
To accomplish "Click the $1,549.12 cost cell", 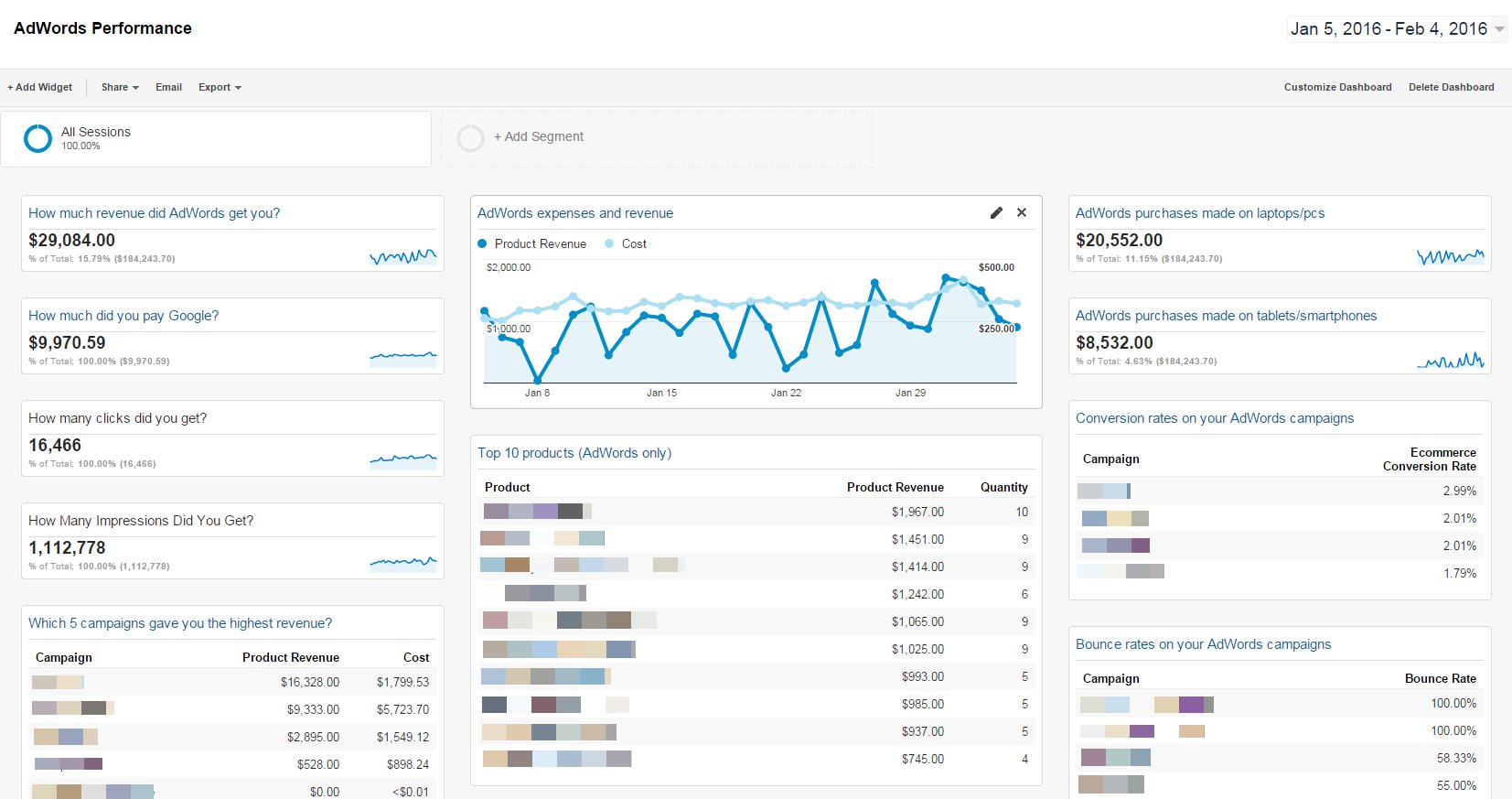I will tap(402, 737).
